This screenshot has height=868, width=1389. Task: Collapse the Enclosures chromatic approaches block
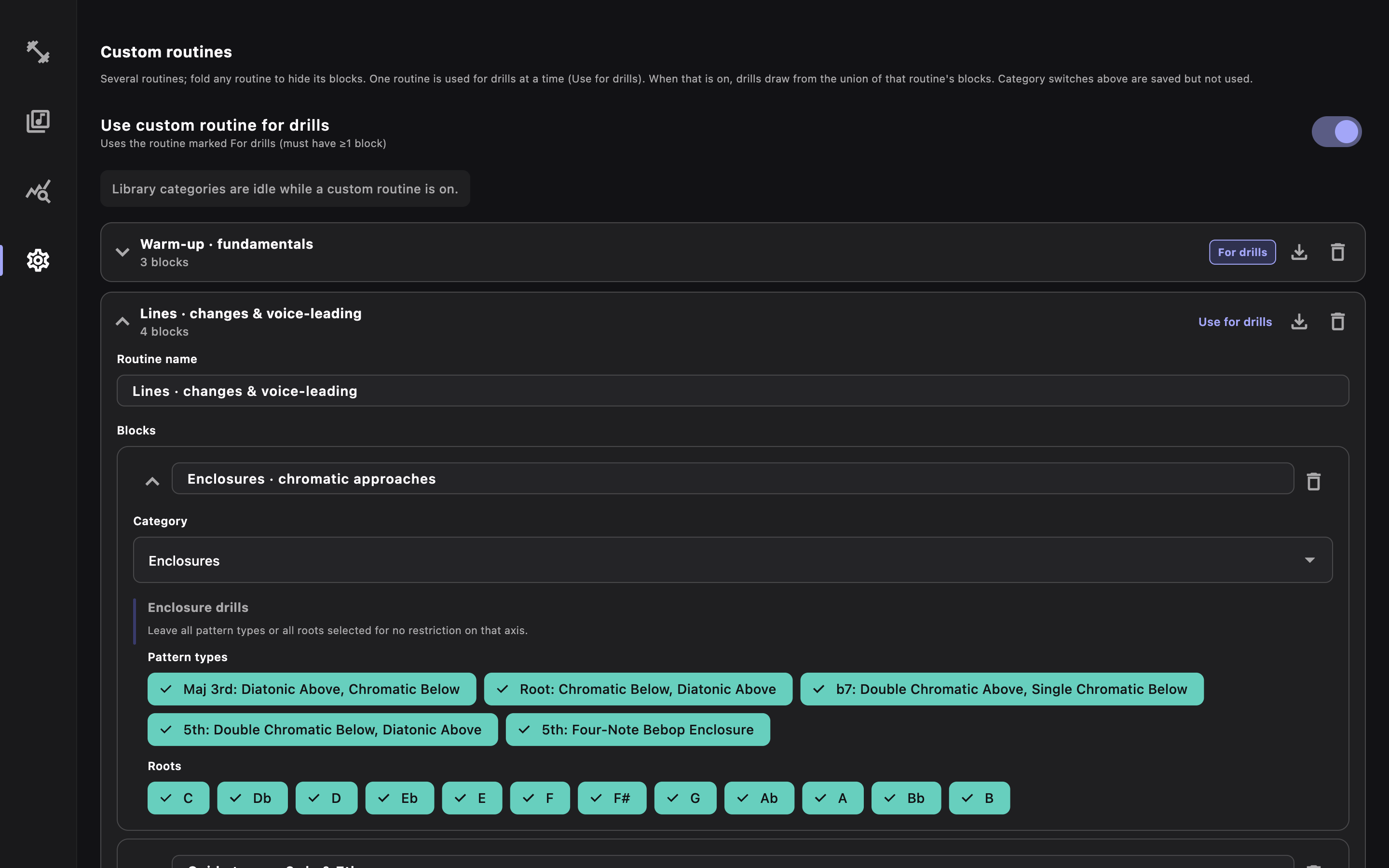point(152,481)
